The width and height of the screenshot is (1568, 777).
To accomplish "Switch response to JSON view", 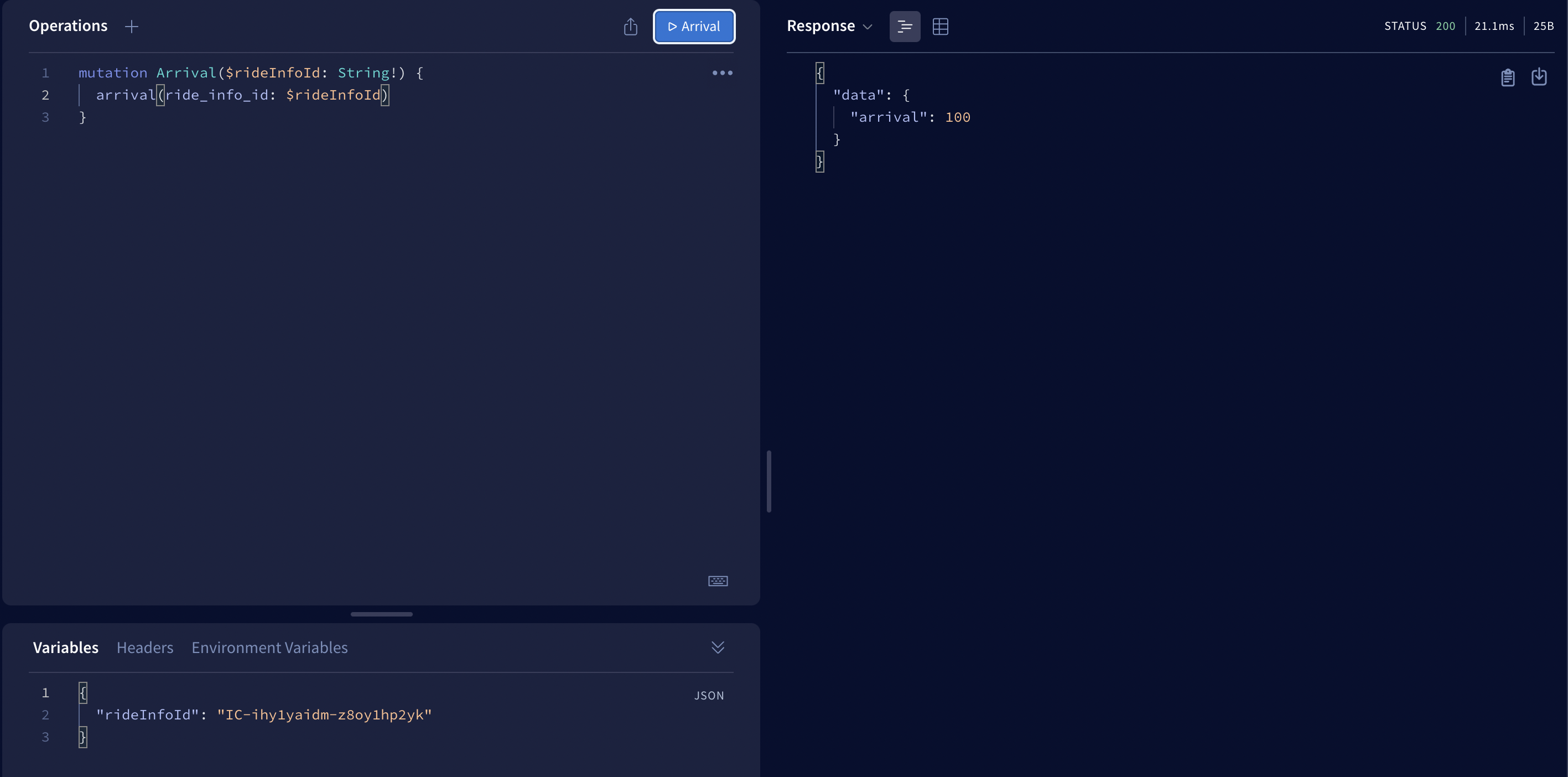I will pos(905,26).
